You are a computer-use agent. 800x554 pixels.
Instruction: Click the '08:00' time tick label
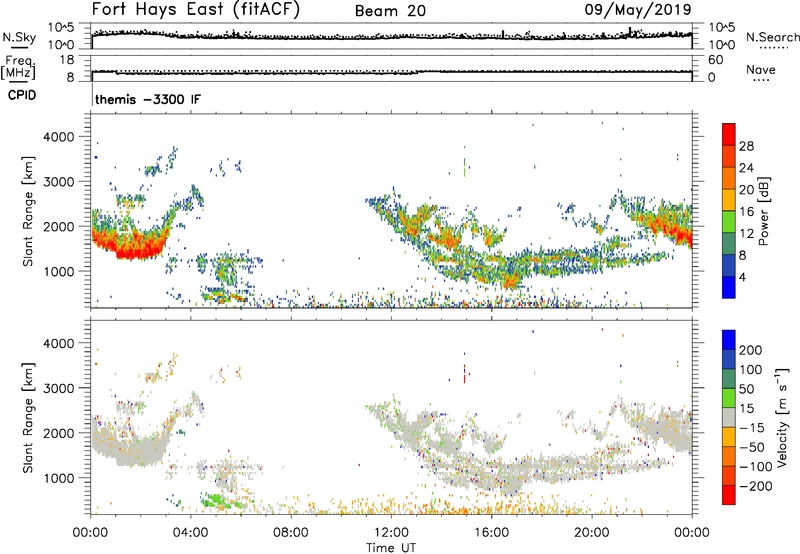[x=291, y=533]
